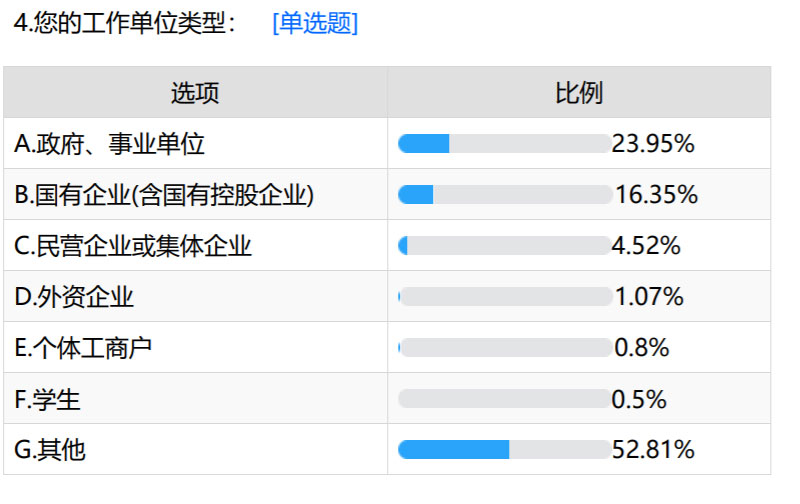
Task: Click the progress bar for 民营企业或集体企业
Action: coord(504,246)
